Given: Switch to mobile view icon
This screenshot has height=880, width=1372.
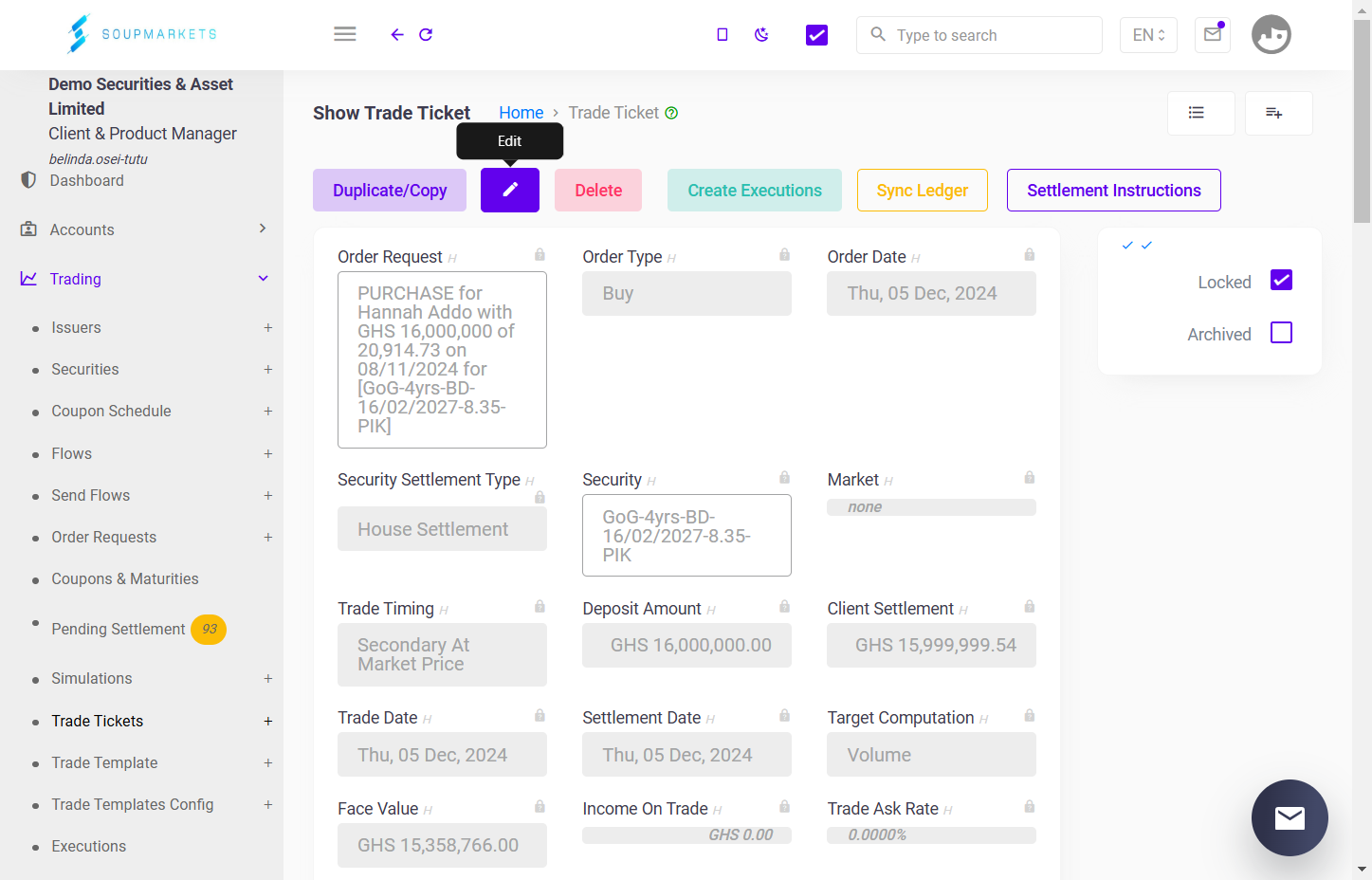Looking at the screenshot, I should pos(723,34).
